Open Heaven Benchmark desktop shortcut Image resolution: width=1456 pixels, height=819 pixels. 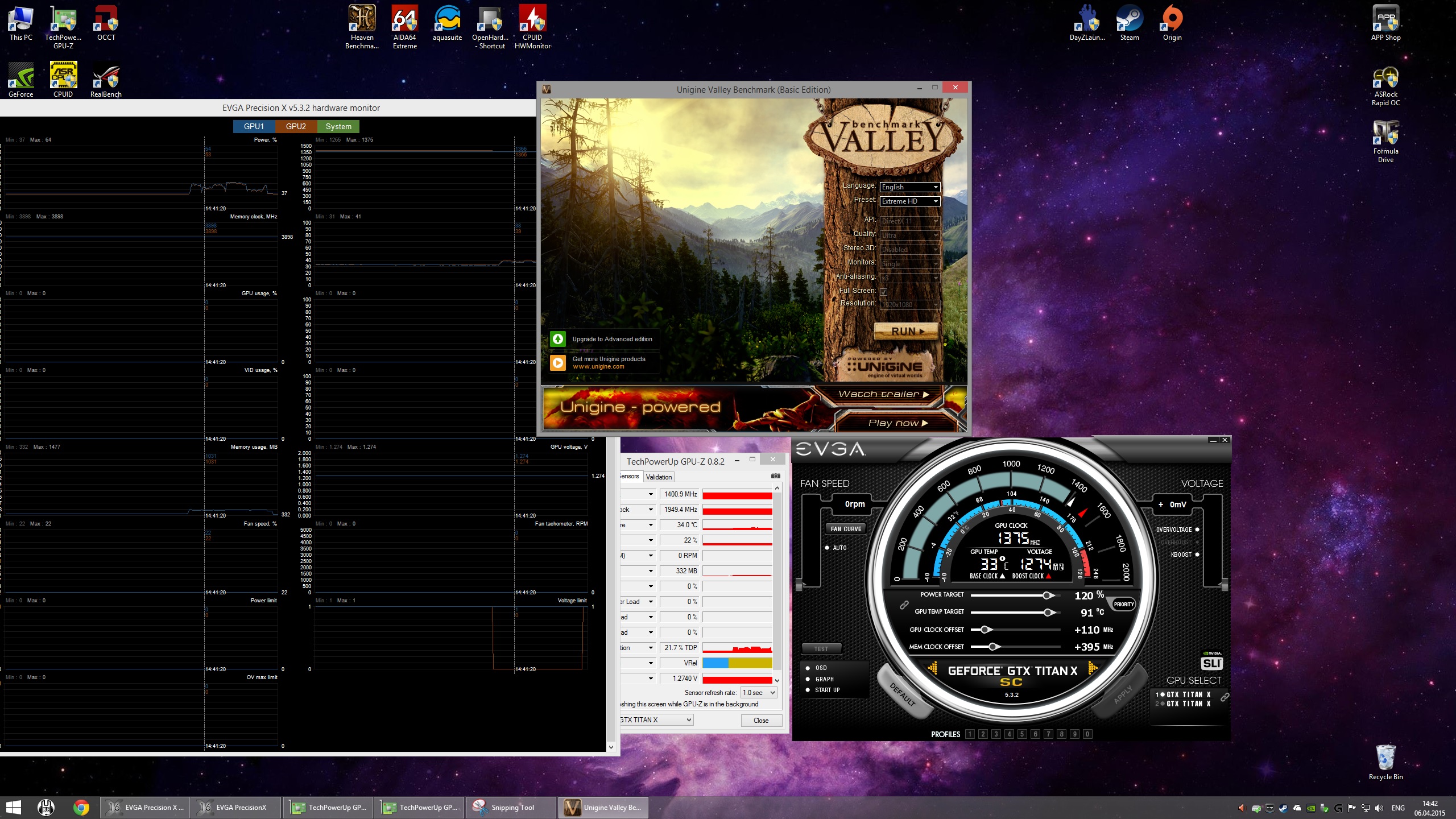[362, 27]
